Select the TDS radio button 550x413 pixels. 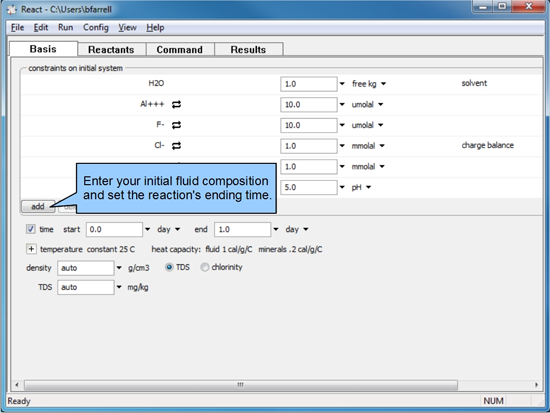point(169,267)
